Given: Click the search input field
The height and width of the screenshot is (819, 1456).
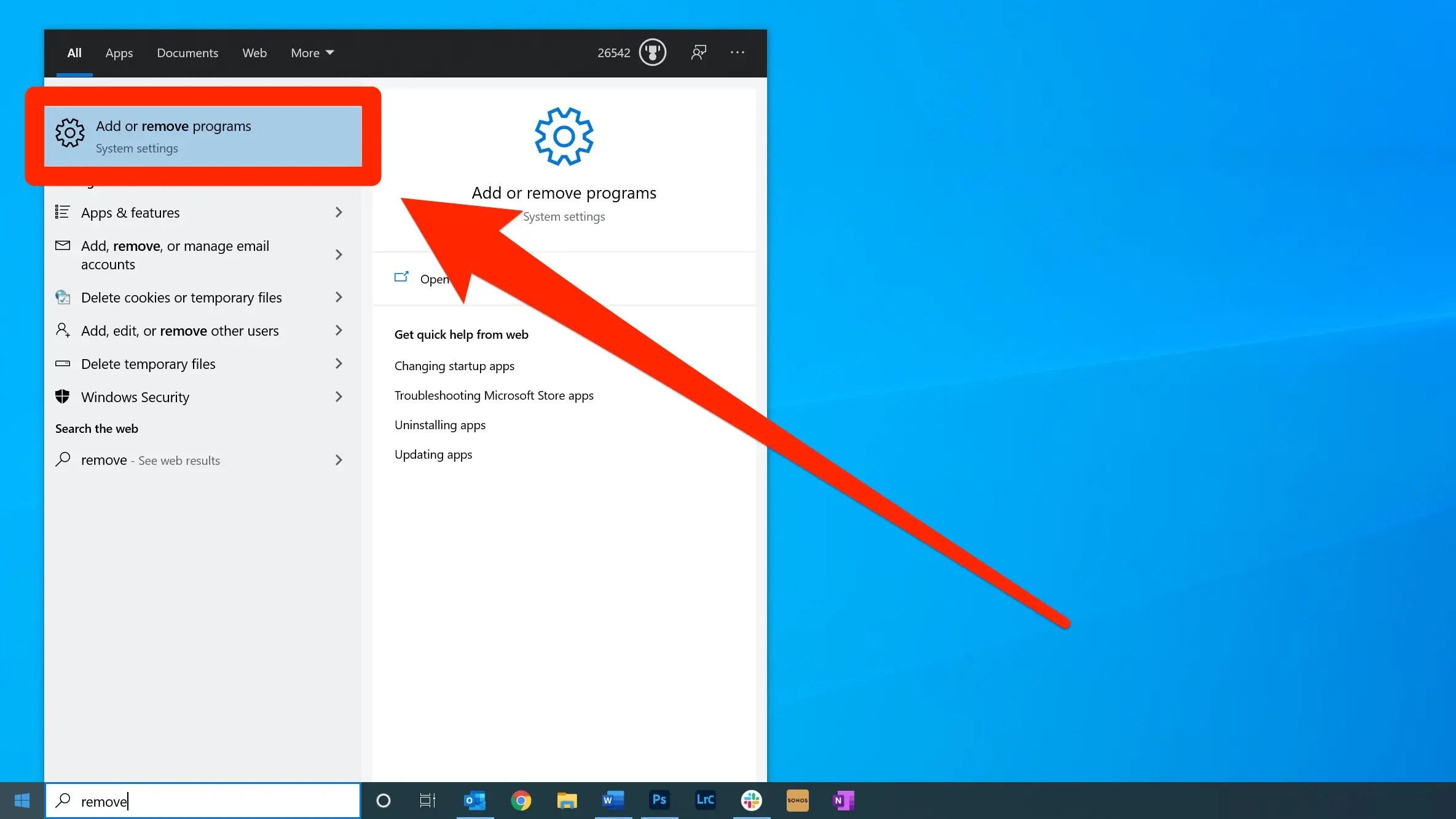Looking at the screenshot, I should pos(203,801).
